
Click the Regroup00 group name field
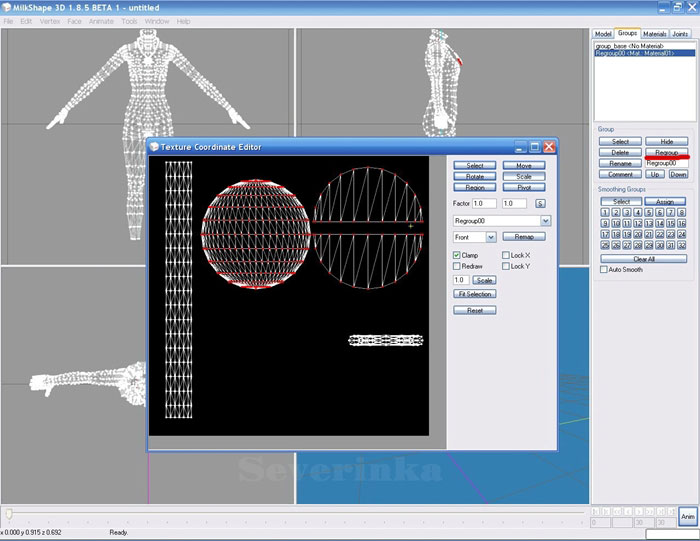click(666, 163)
